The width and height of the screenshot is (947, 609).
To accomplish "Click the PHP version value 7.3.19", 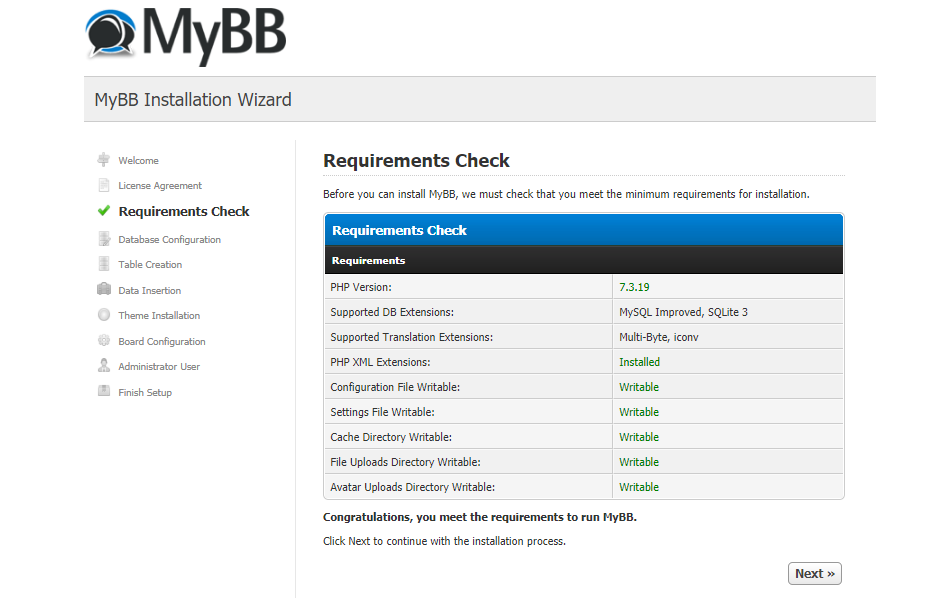I will 634,287.
